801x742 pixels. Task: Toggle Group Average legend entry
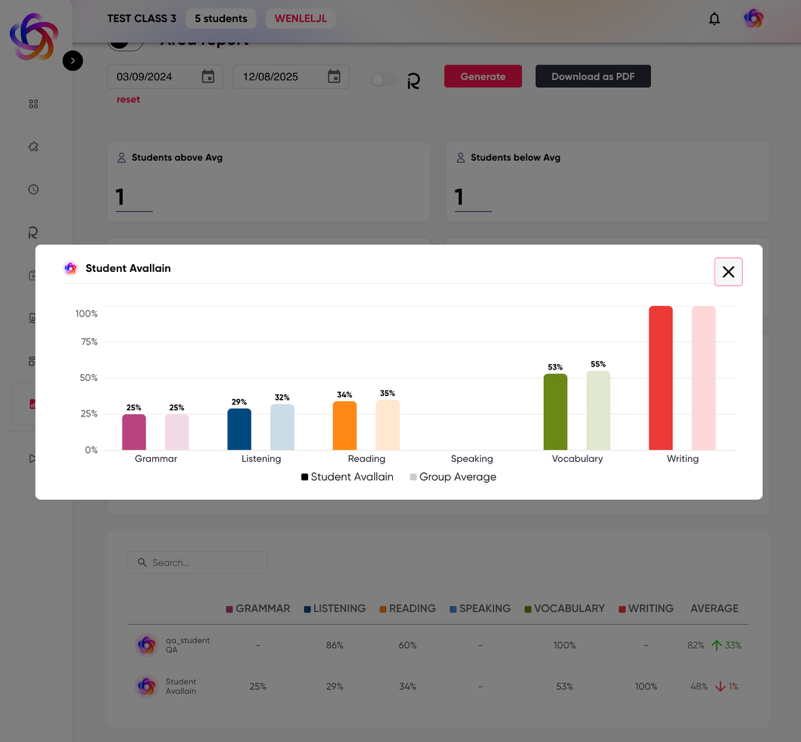(453, 477)
